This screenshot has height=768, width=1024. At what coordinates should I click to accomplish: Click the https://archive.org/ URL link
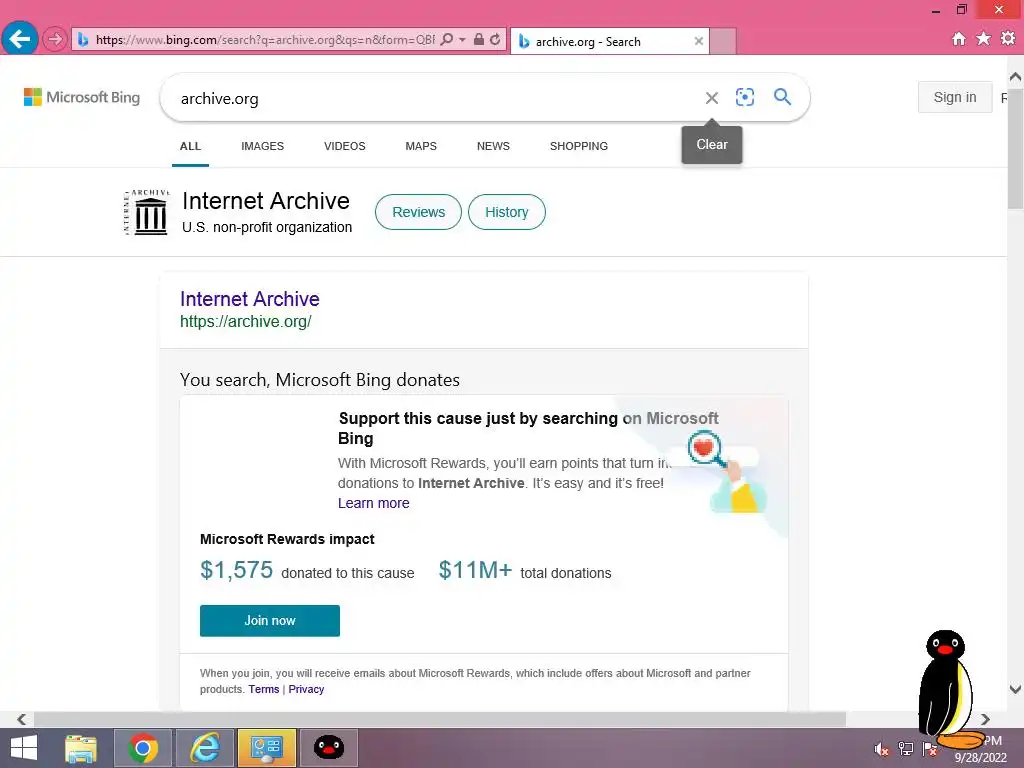246,322
